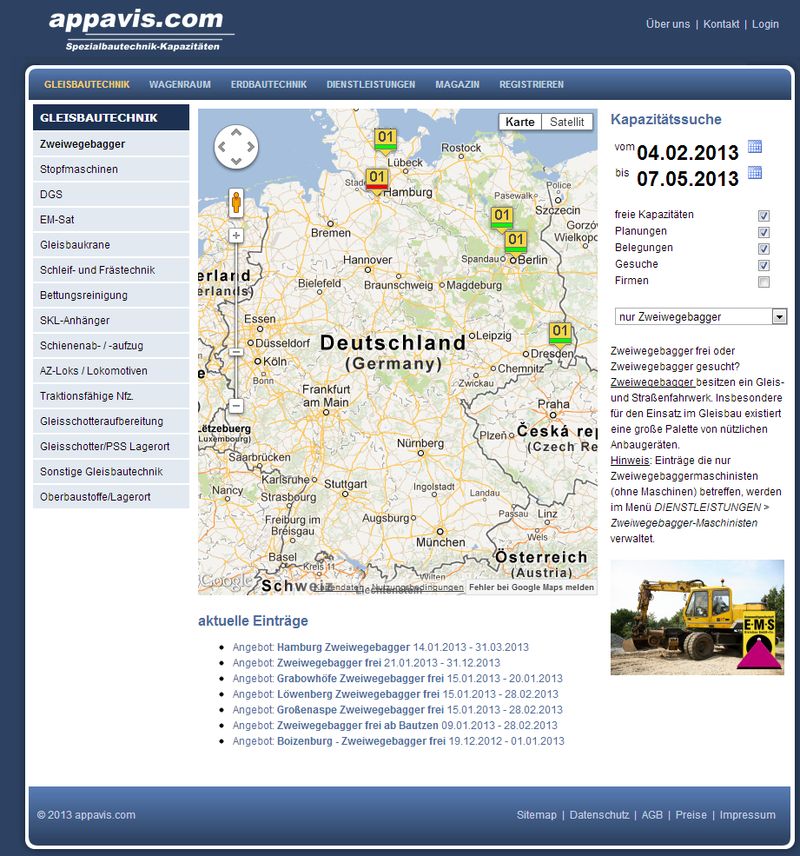Open the Kontakt header link
The height and width of the screenshot is (856, 800).
[x=721, y=24]
